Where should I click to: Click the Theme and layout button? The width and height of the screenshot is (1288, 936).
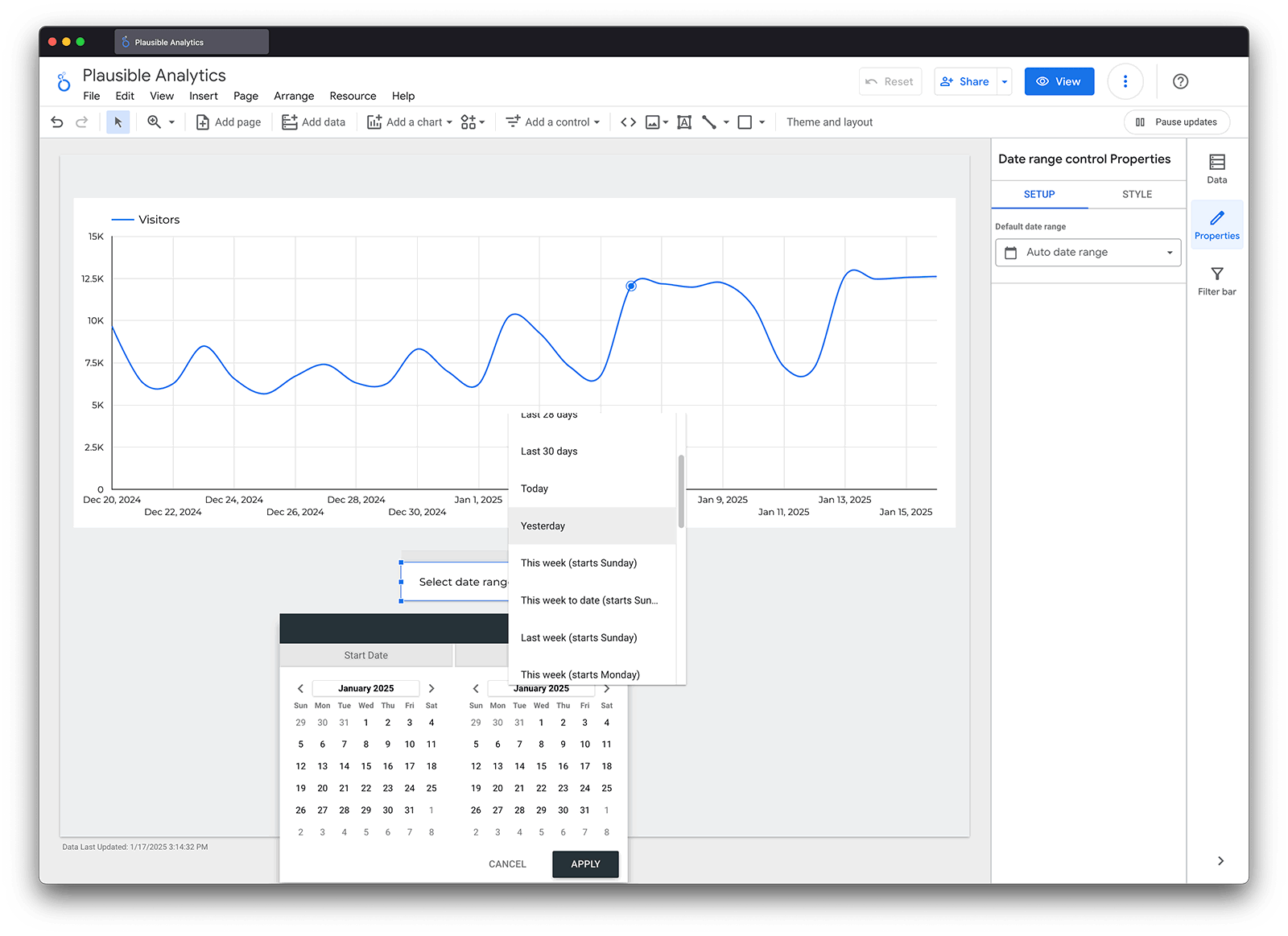829,122
